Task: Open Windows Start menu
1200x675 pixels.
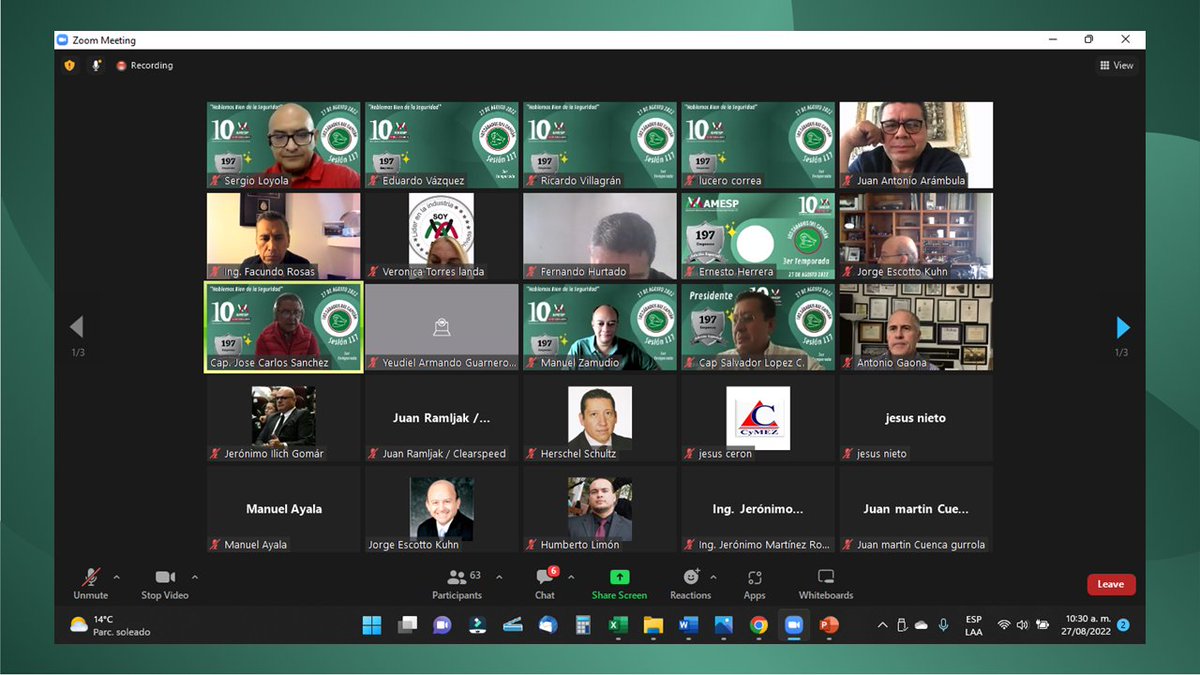Action: coord(372,625)
